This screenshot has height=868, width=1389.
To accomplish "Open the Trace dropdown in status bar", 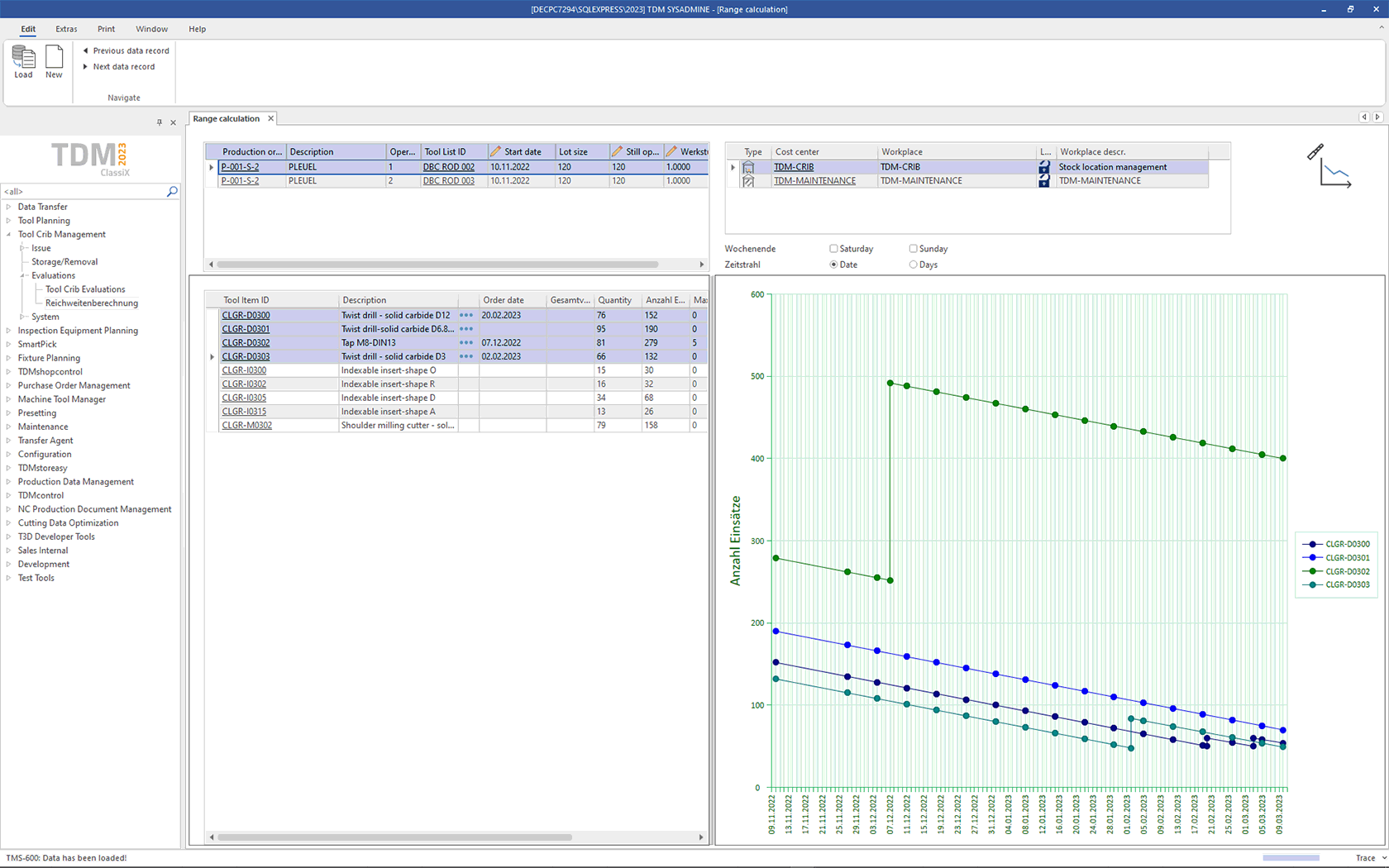I will click(x=1384, y=858).
